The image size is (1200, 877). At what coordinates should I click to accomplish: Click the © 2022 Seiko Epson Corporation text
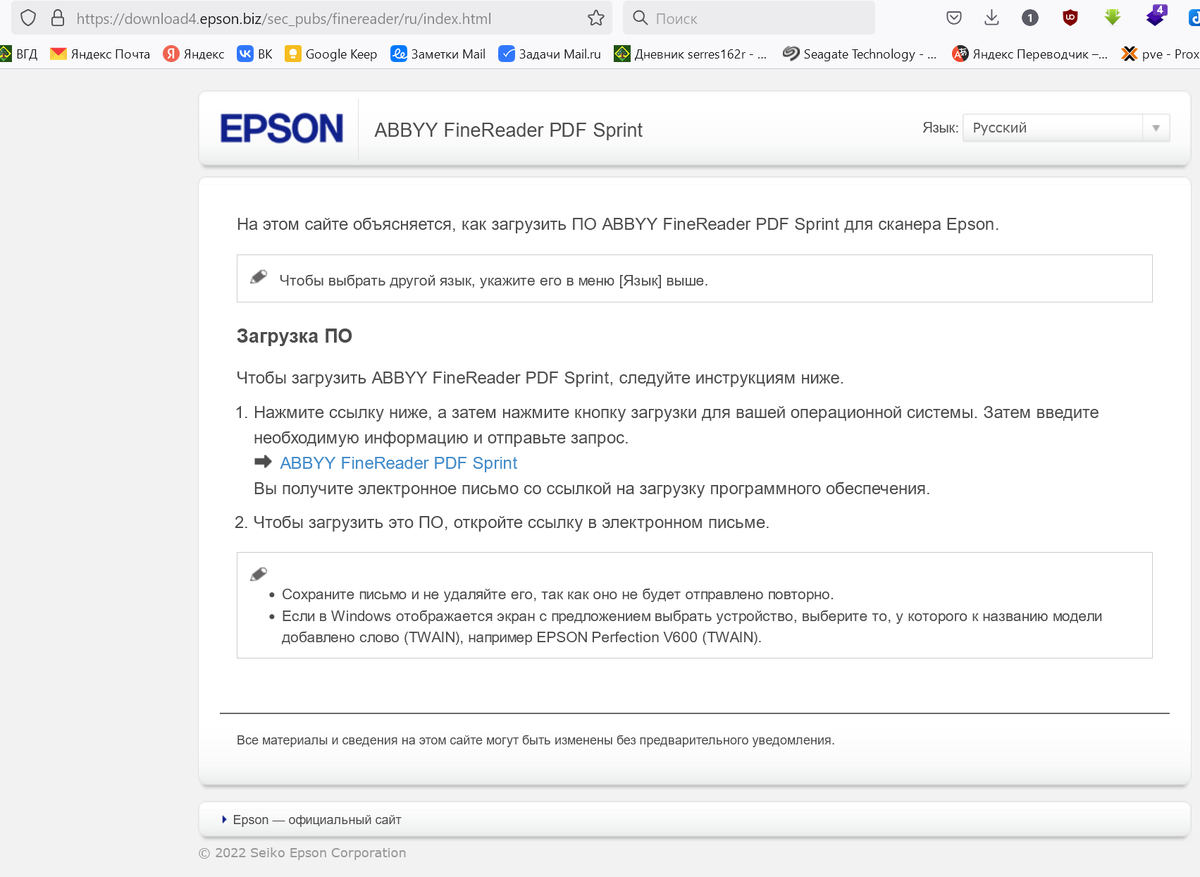tap(302, 853)
